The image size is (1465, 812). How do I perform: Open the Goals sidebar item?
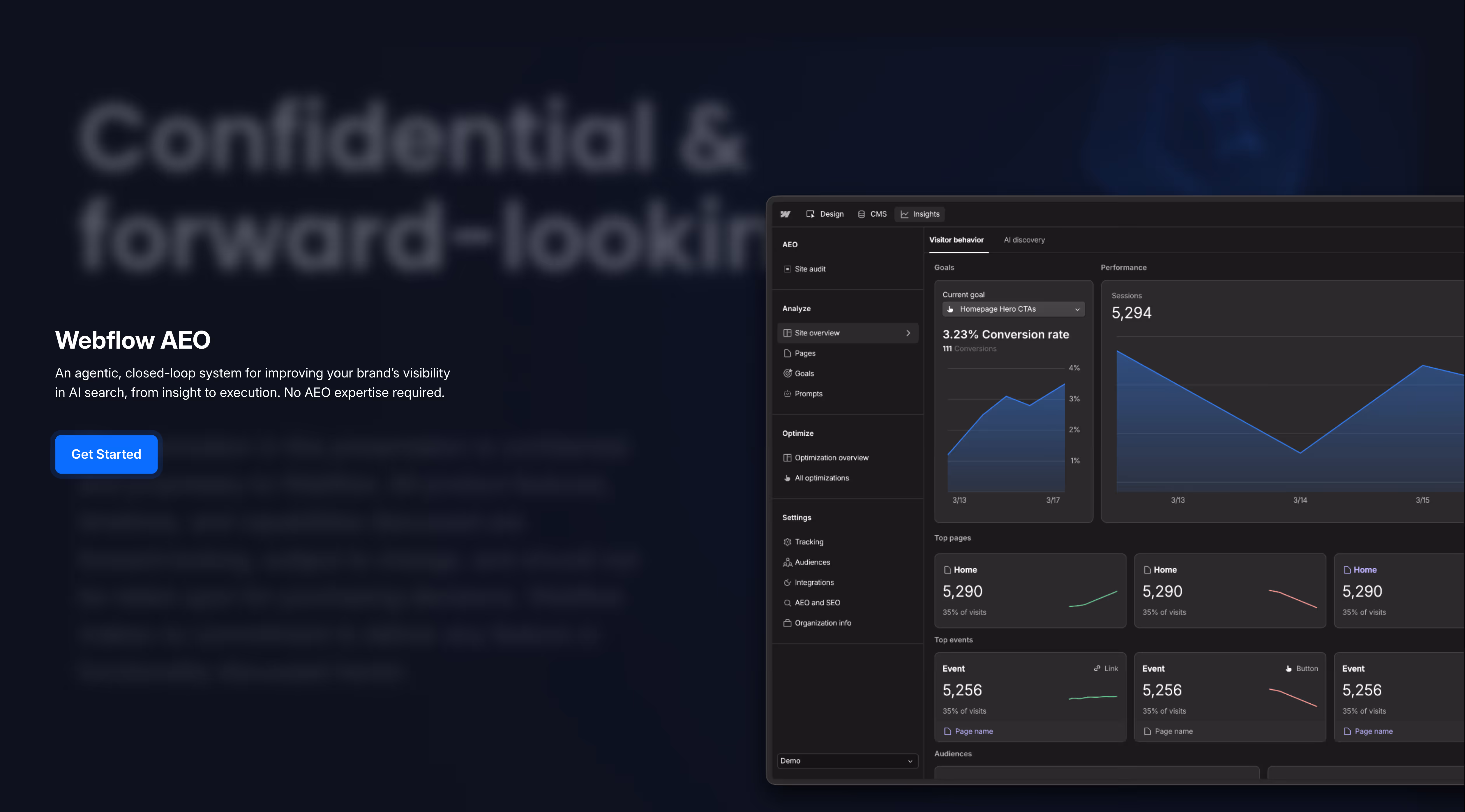click(804, 374)
